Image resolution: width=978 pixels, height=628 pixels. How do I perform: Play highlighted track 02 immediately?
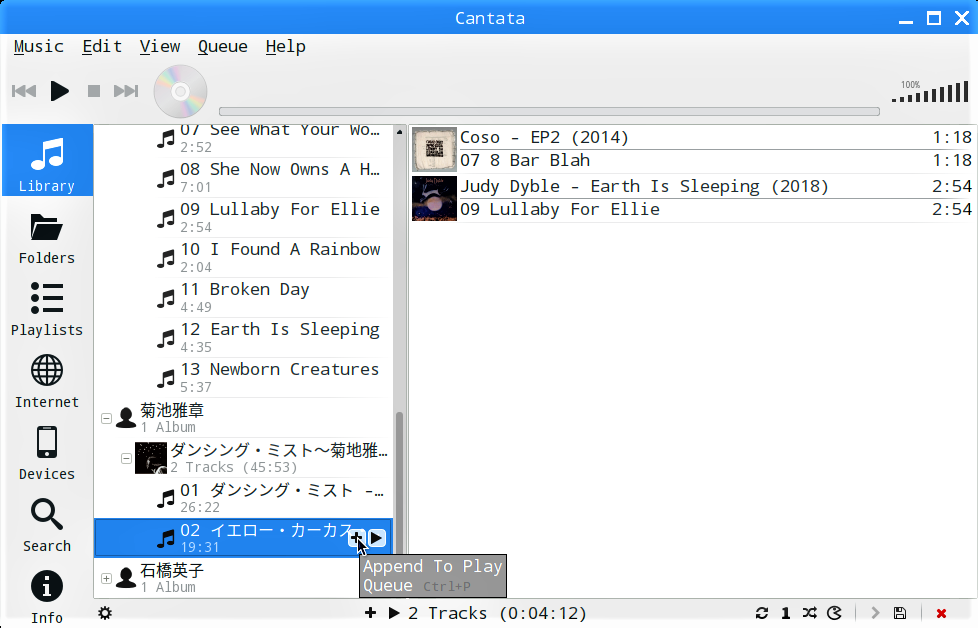click(376, 538)
